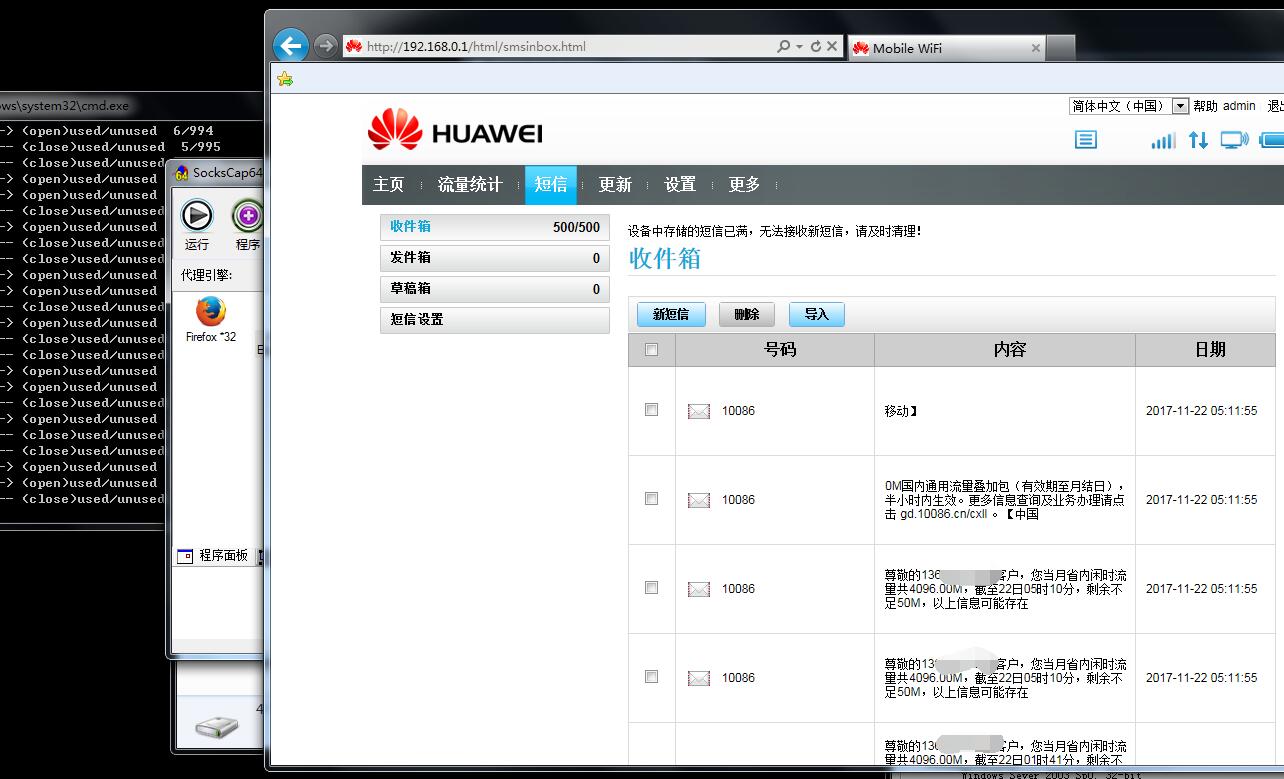The width and height of the screenshot is (1284, 779).
Task: Check the box for the fourth 10086 message
Action: [652, 677]
